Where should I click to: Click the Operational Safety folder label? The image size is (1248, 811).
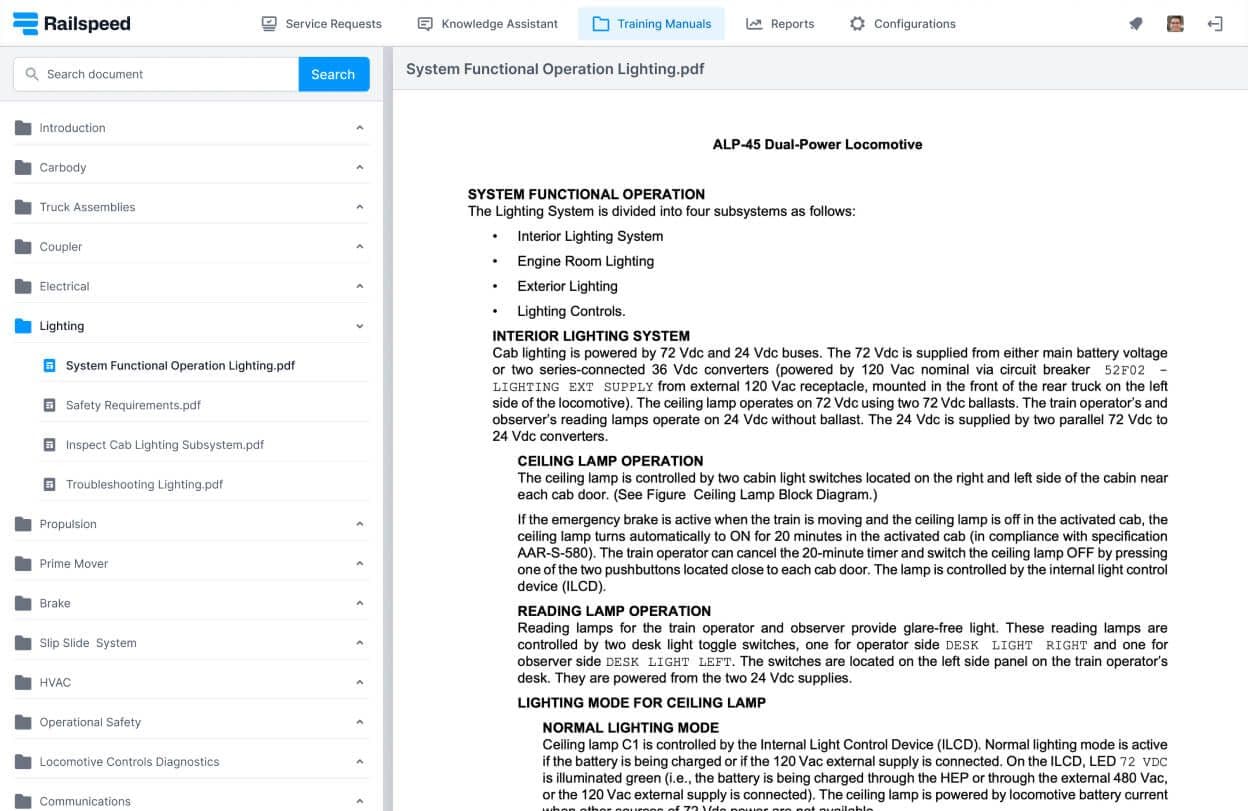click(x=90, y=722)
